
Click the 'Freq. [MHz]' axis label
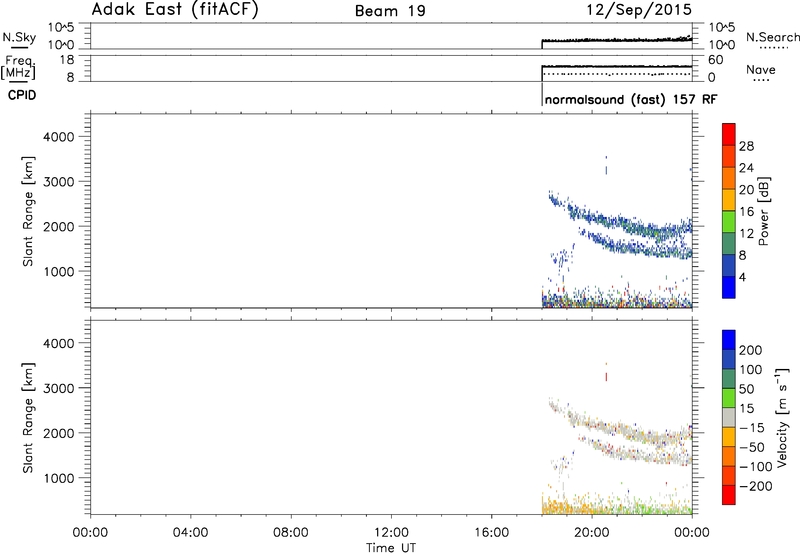(x=18, y=67)
